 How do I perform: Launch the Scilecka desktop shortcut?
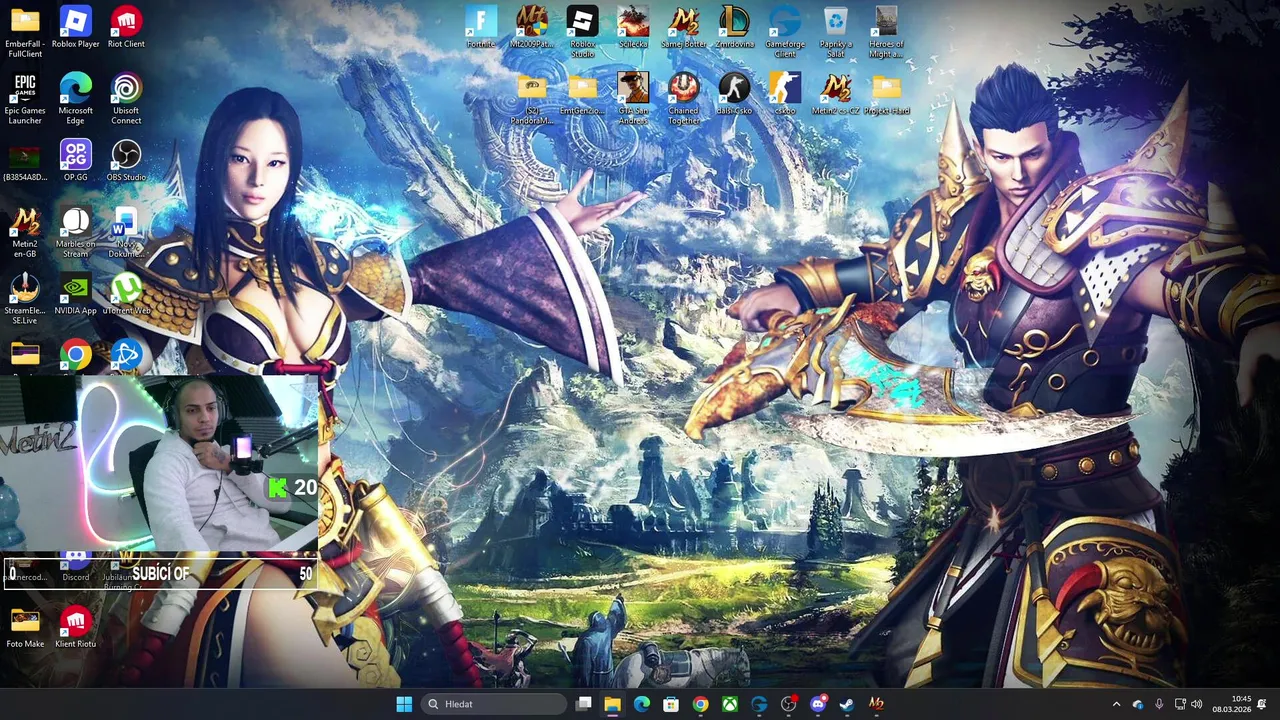click(x=633, y=27)
